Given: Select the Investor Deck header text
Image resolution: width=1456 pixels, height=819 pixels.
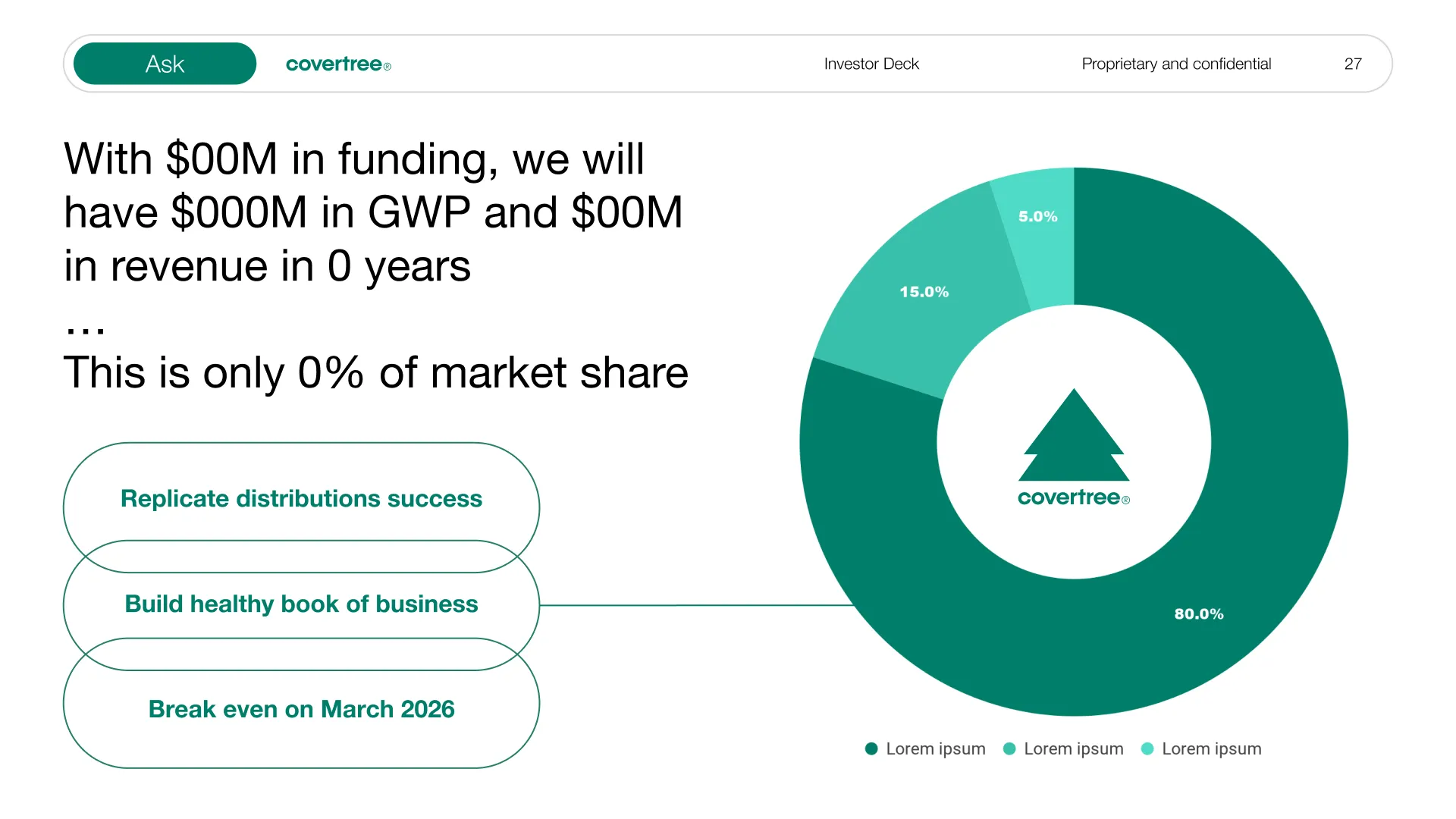Looking at the screenshot, I should pyautogui.click(x=871, y=64).
